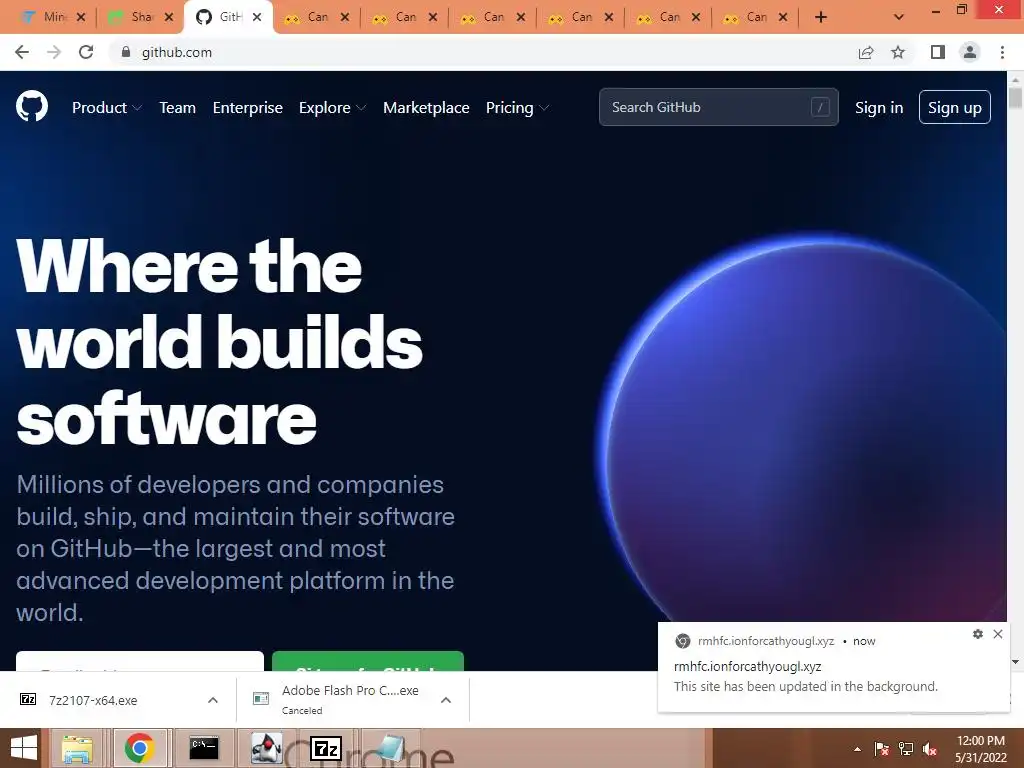Open Chrome three-dot menu
This screenshot has height=768, width=1024.
click(1002, 52)
